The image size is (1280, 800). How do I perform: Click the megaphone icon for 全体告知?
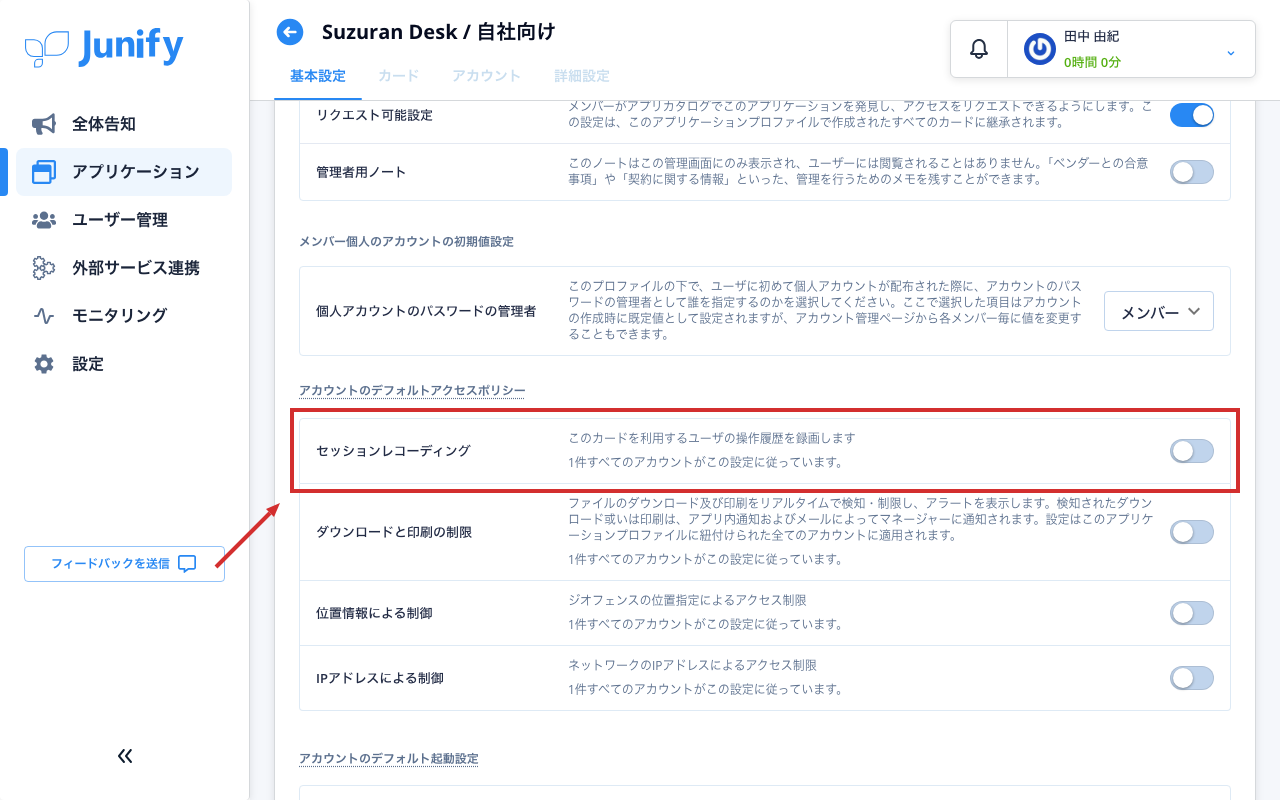[44, 124]
